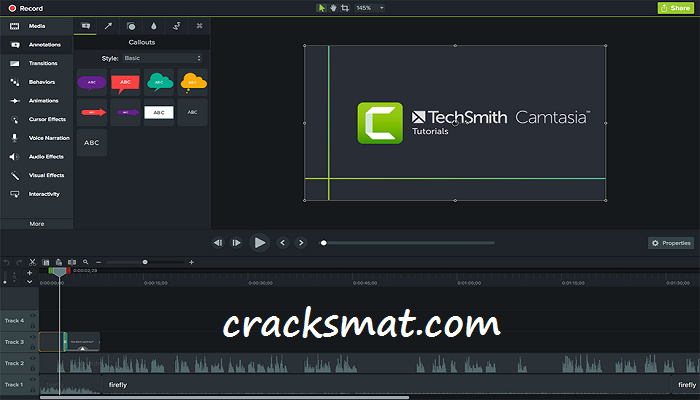Click the Redo arrow icon
The height and width of the screenshot is (400, 700).
coord(19,262)
